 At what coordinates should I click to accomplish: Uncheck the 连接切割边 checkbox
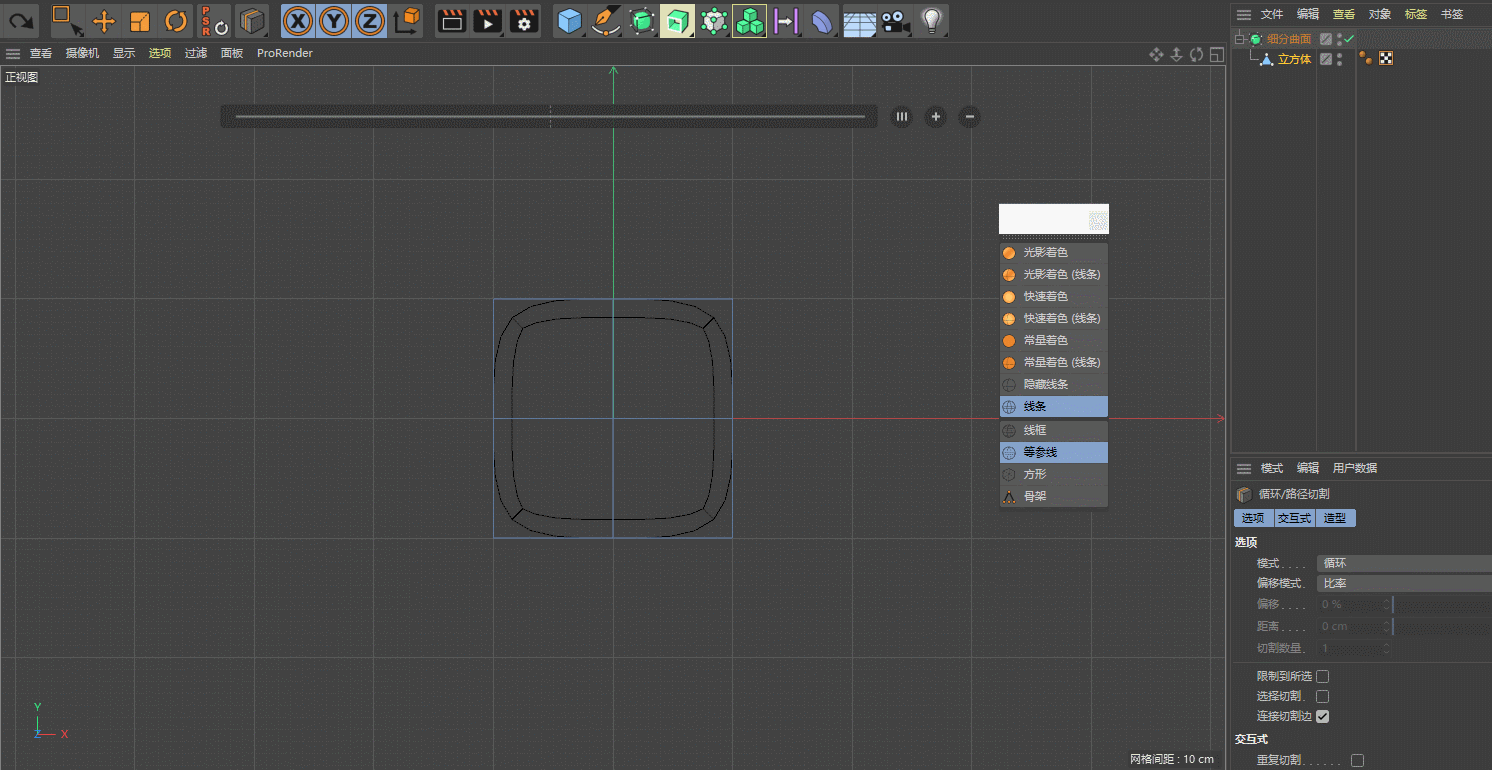pos(1322,716)
